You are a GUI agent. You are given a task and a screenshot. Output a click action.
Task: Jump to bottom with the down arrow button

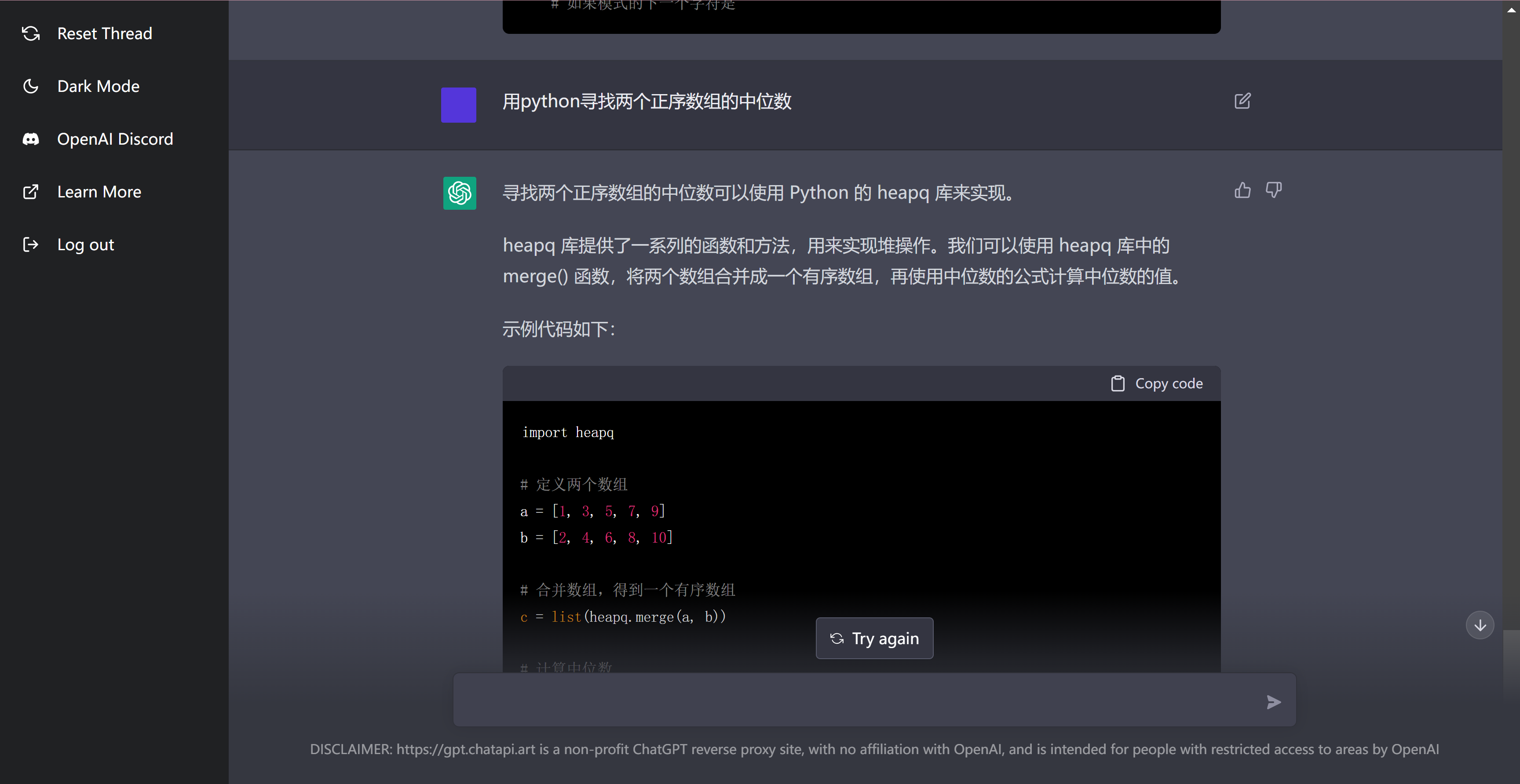point(1480,625)
